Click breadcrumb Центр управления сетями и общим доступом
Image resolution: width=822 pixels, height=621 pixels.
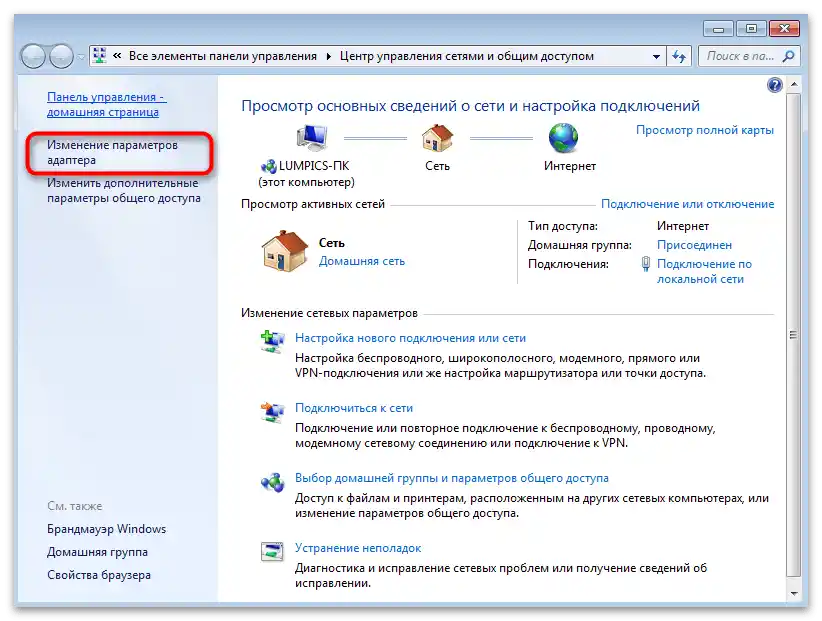[467, 56]
